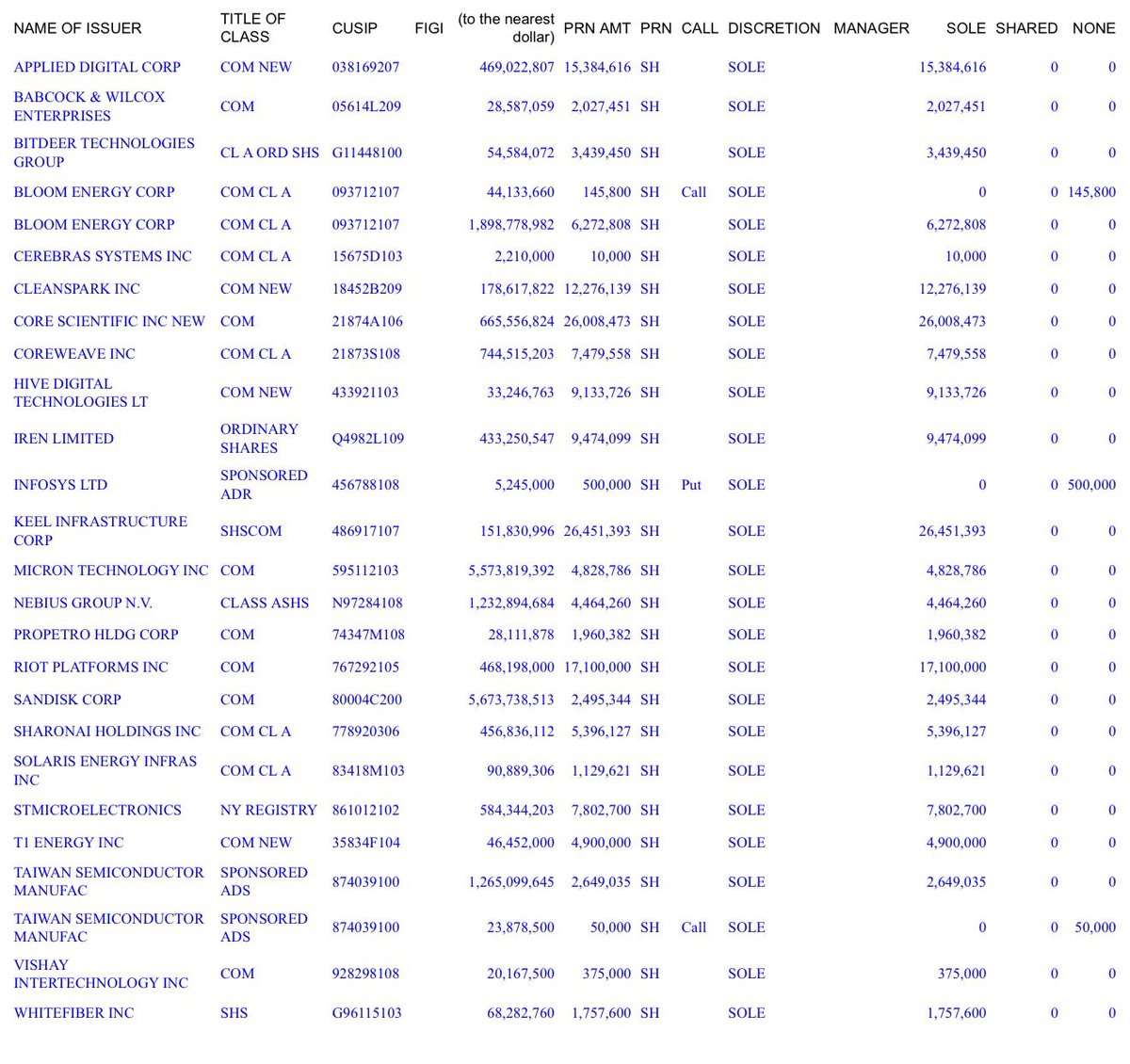The width and height of the screenshot is (1130, 1064).
Task: Select share amount 17,100,000 in PRN AMT column
Action: (x=597, y=667)
